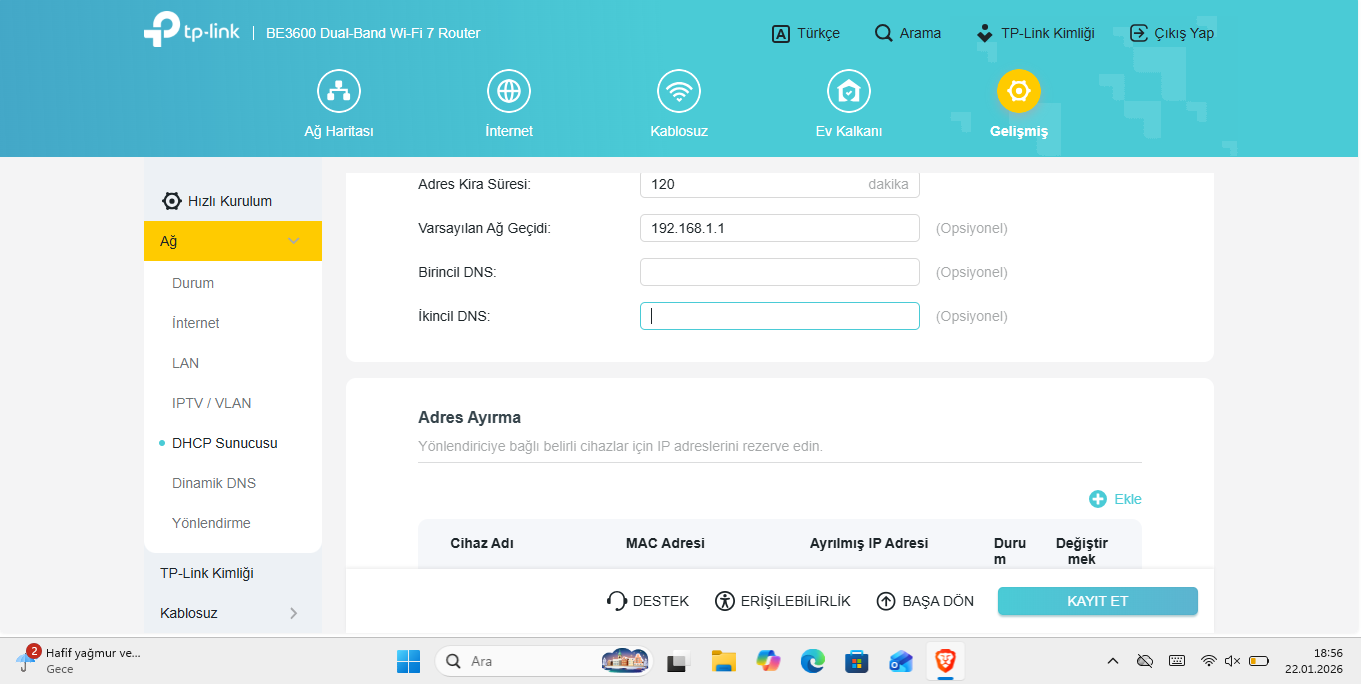Screen dimensions: 1361x684
Task: Open the İnternet globe icon
Action: click(x=509, y=92)
